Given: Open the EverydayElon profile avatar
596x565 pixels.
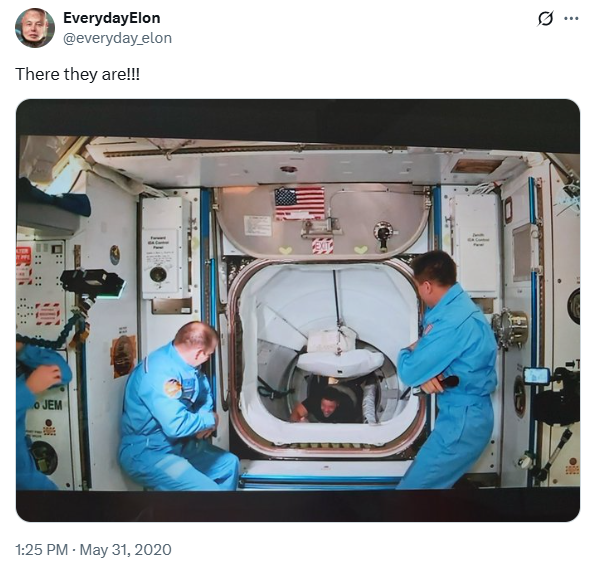Looking at the screenshot, I should click(35, 28).
